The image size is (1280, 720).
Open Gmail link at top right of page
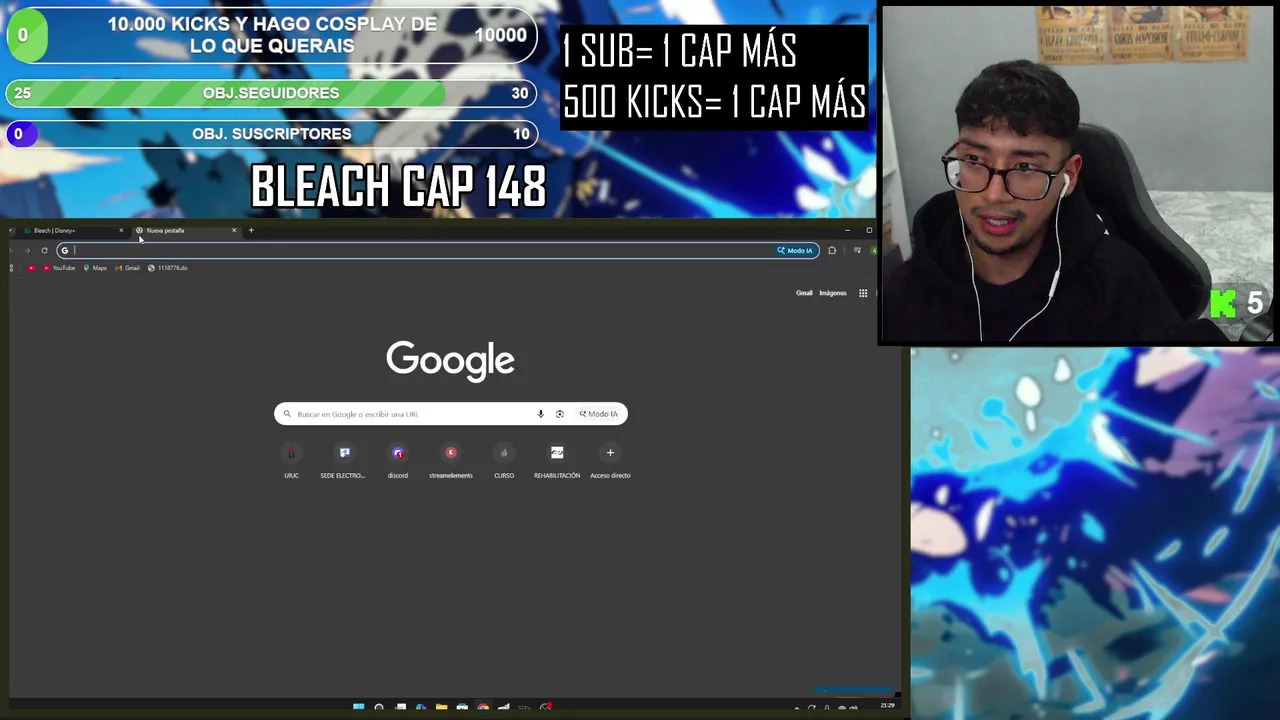tap(804, 293)
